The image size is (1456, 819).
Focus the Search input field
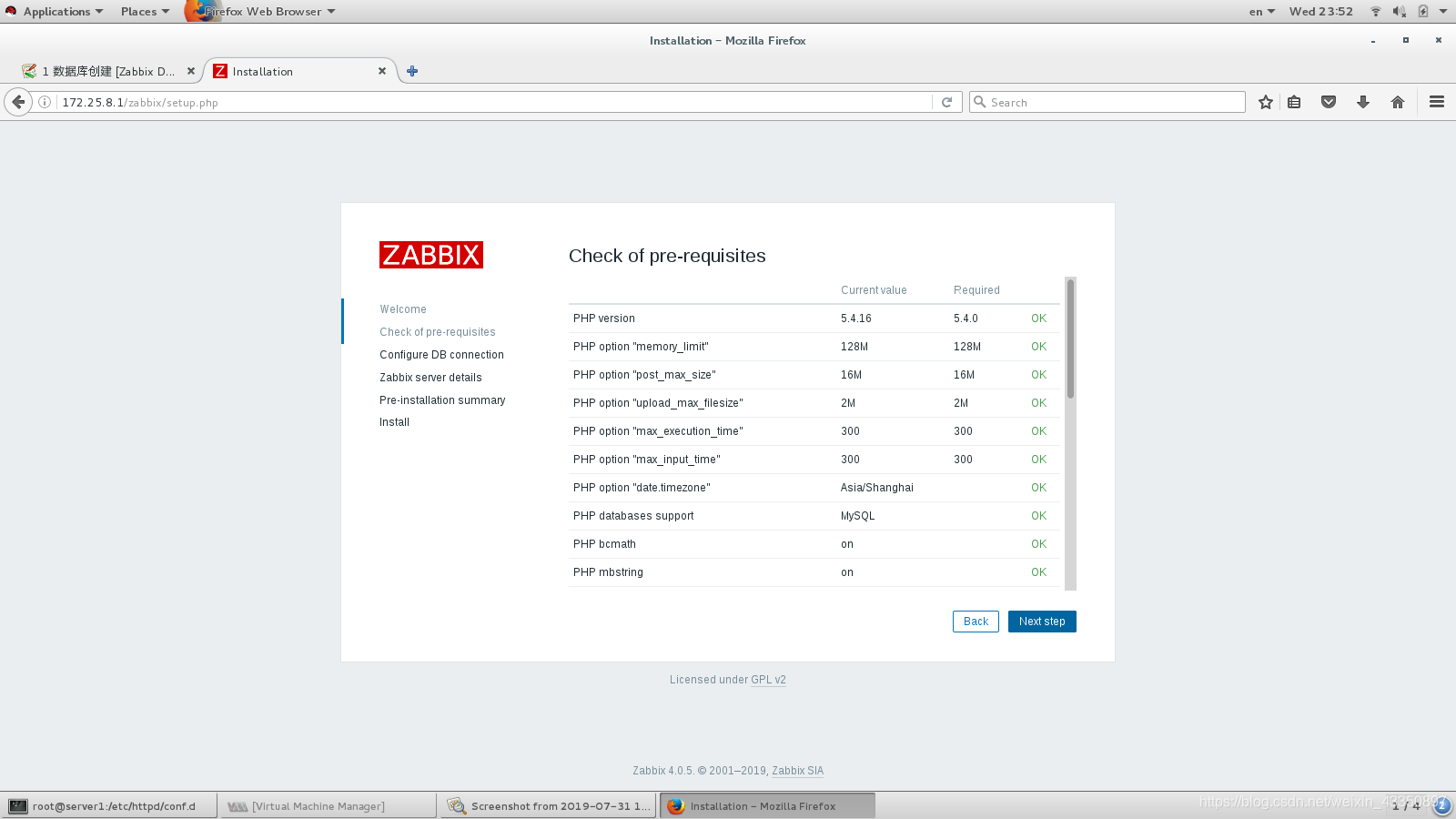1107,102
